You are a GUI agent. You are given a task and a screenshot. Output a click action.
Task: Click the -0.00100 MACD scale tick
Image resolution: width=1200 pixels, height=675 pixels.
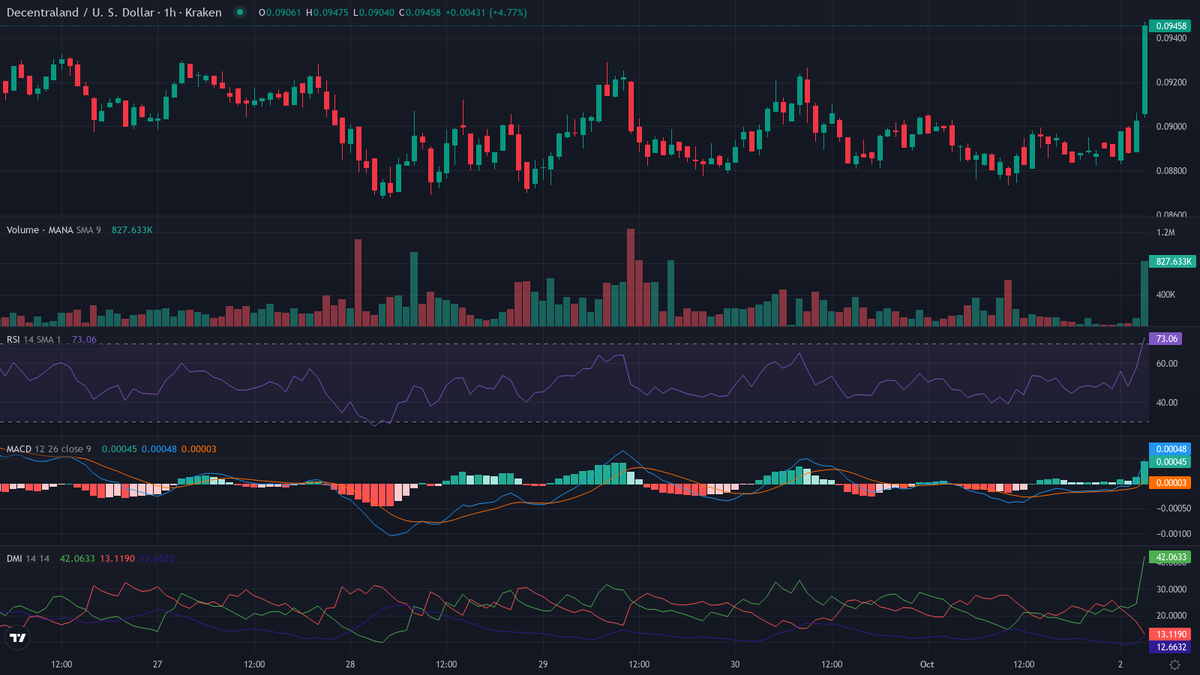[1173, 535]
